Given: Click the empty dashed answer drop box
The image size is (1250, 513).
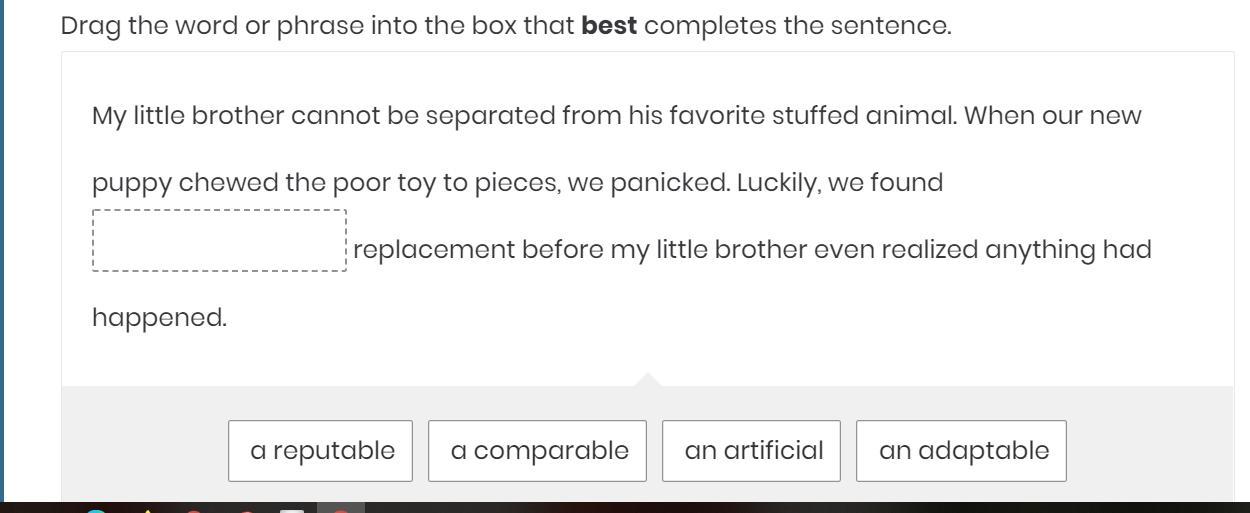Looking at the screenshot, I should tap(220, 241).
